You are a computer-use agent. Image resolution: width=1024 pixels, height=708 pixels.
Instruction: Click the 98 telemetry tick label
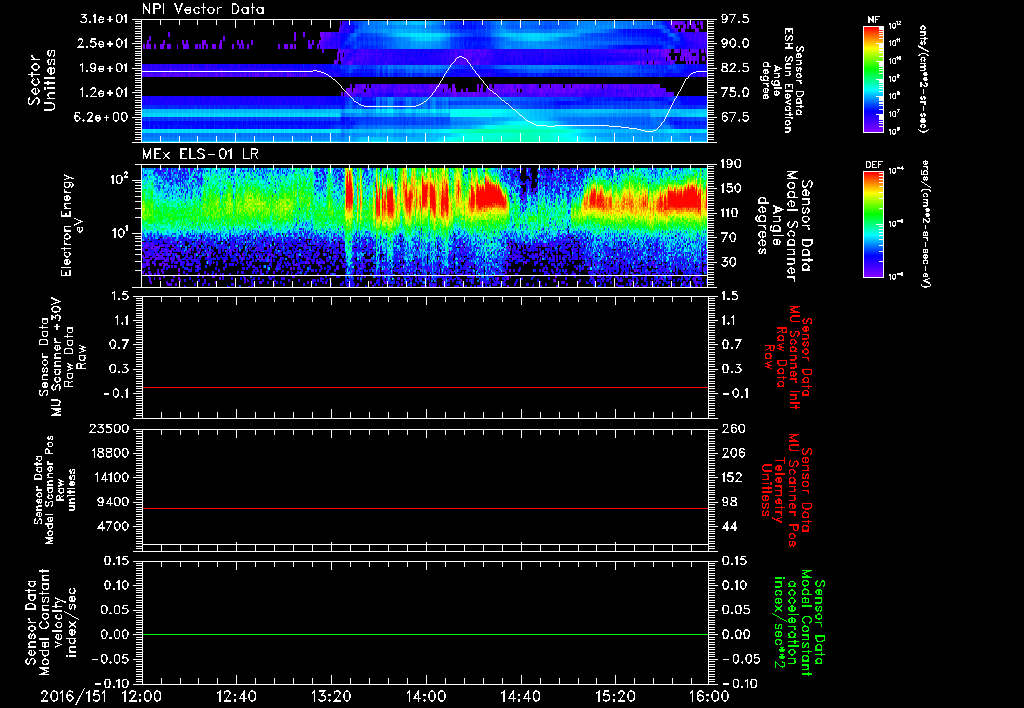(x=729, y=502)
